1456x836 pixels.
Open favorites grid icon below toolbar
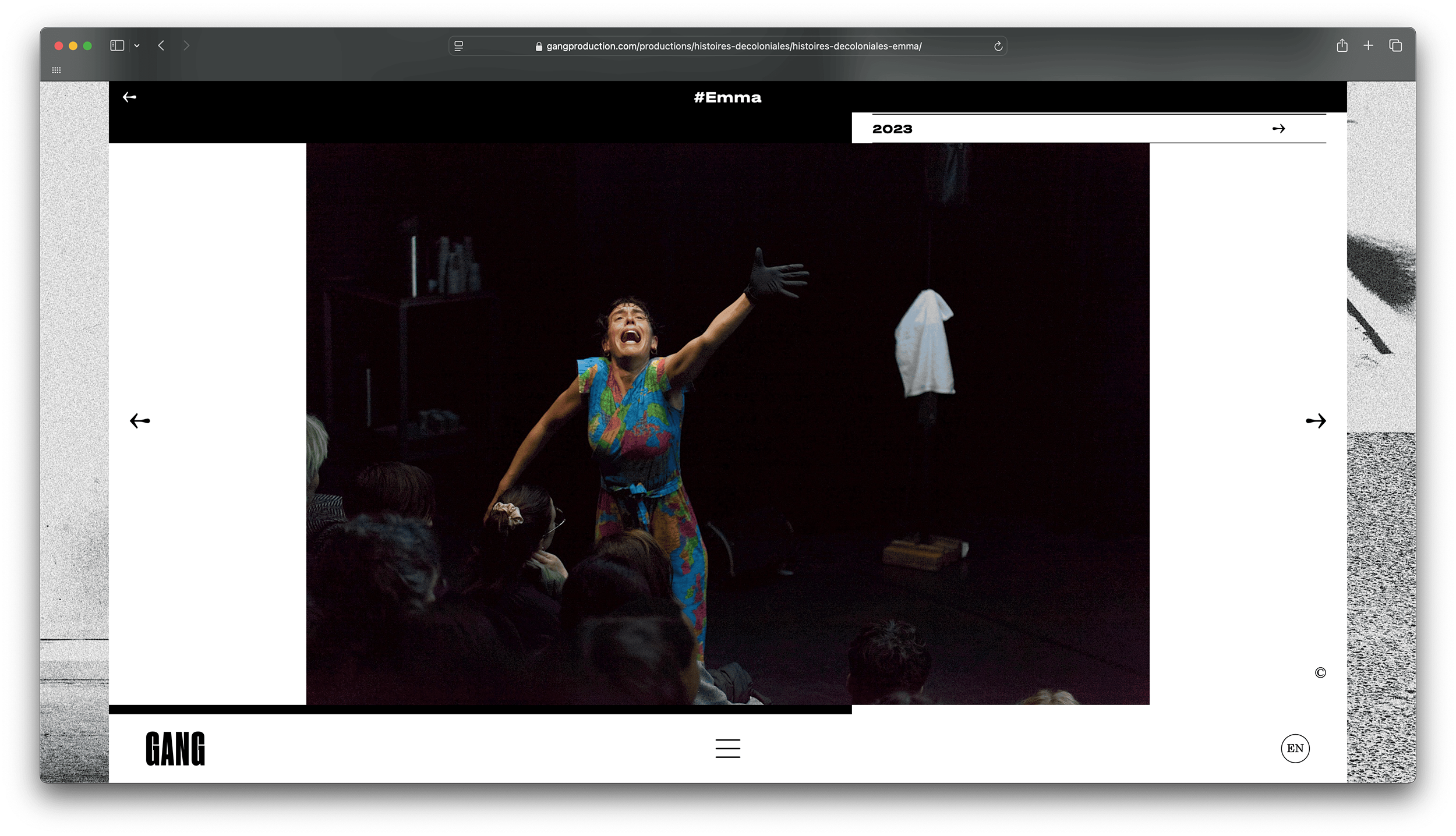56,70
